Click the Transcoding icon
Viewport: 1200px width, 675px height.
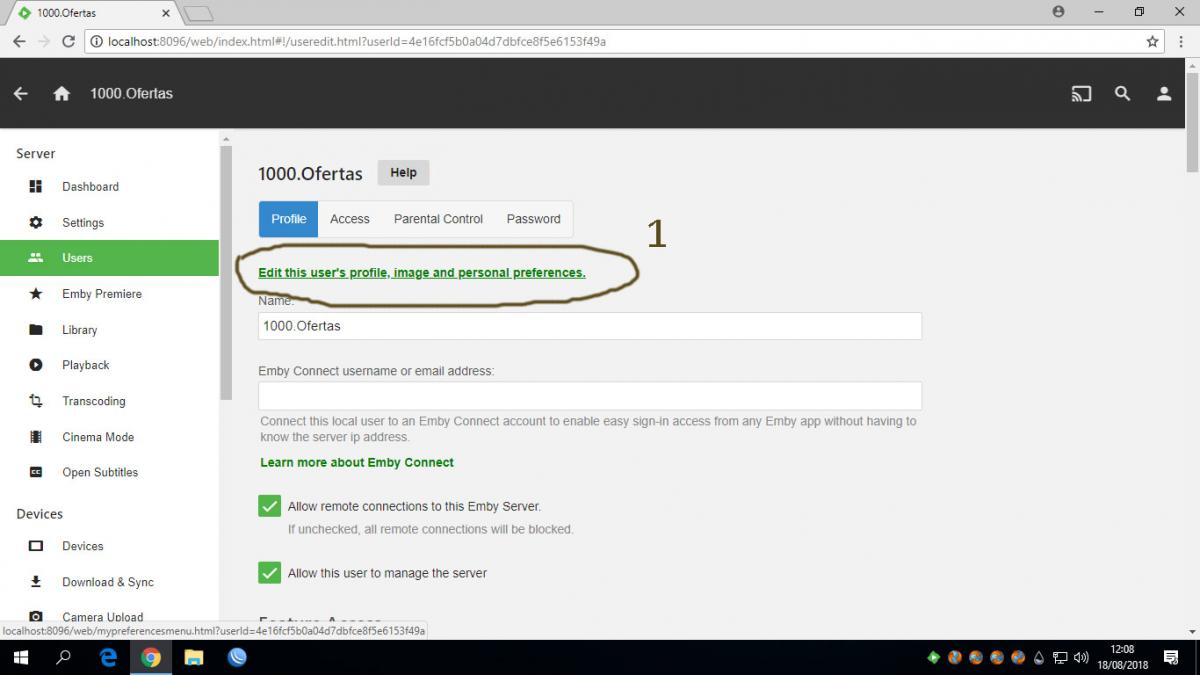tap(36, 401)
